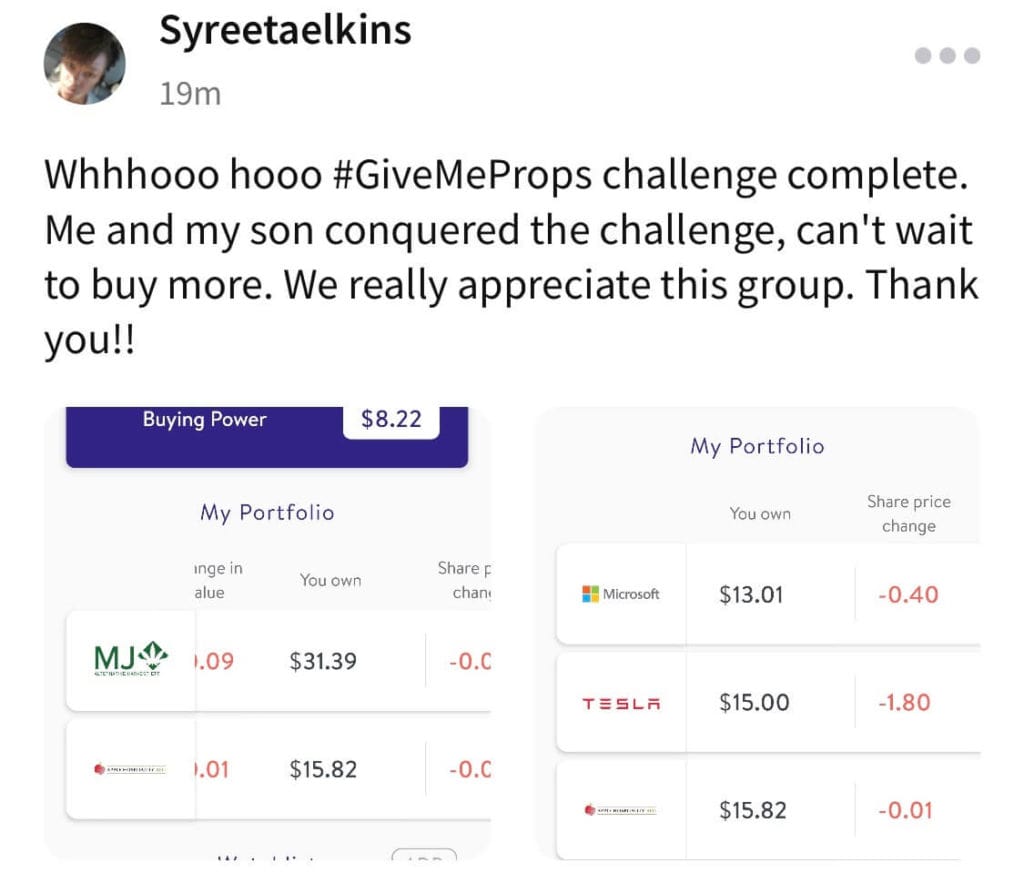Open the left portfolio screenshot thumbnail at $31.39

(323, 661)
